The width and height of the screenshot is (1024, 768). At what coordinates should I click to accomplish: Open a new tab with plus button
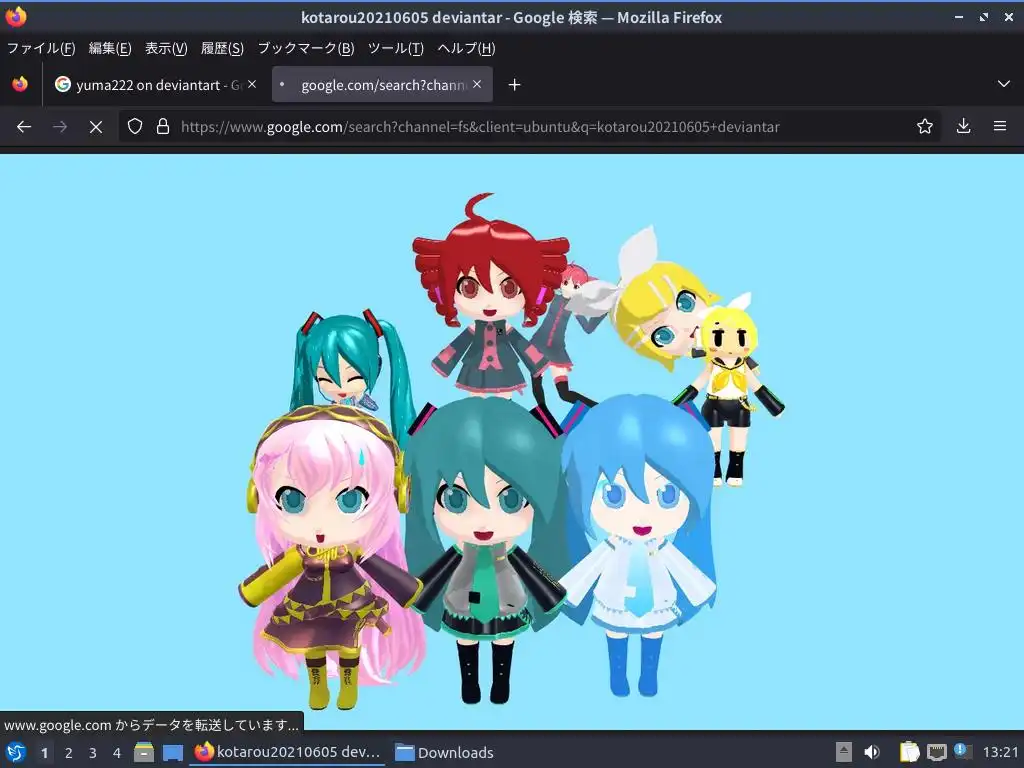pyautogui.click(x=515, y=85)
